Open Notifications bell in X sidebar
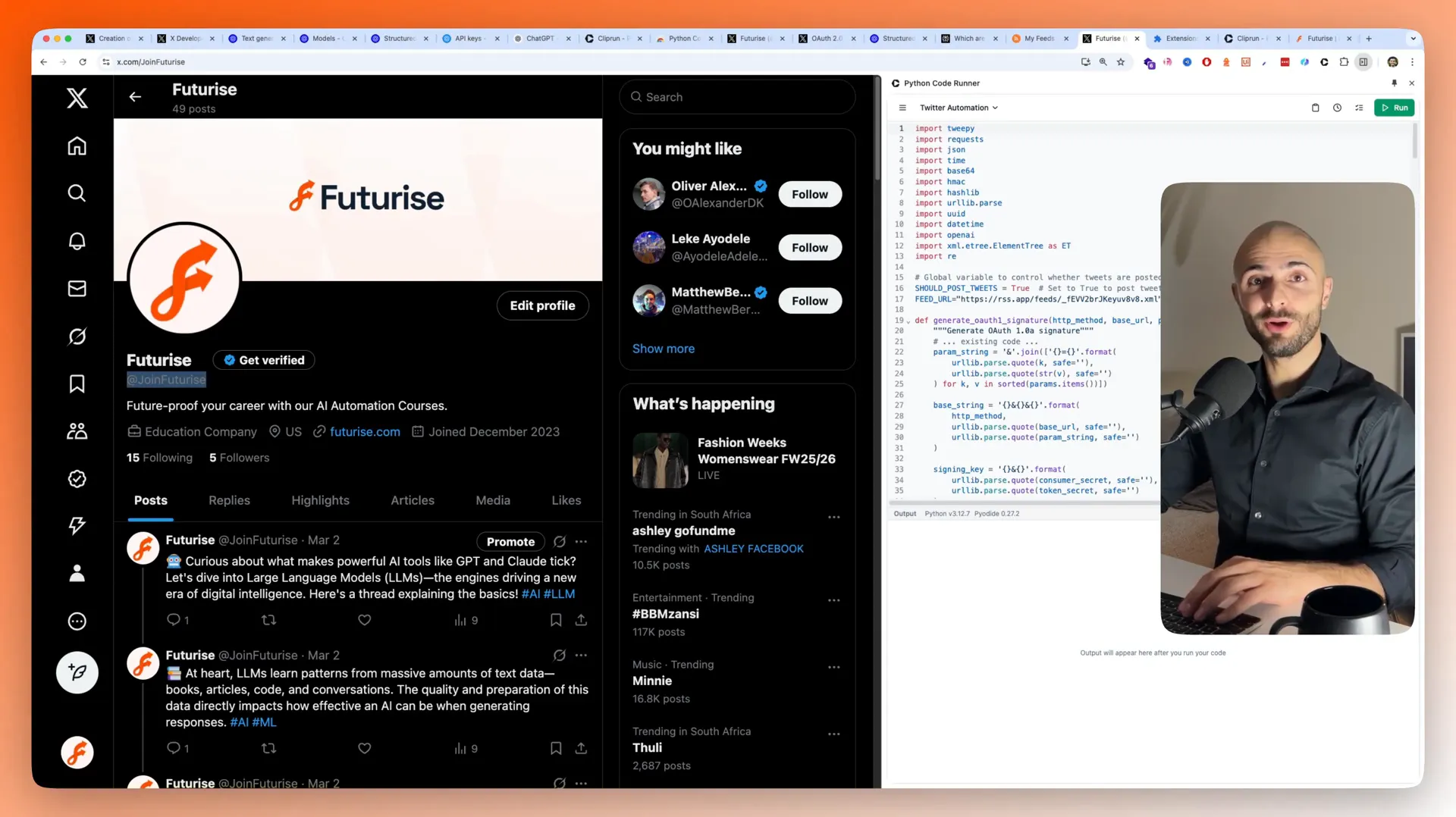 [x=77, y=241]
